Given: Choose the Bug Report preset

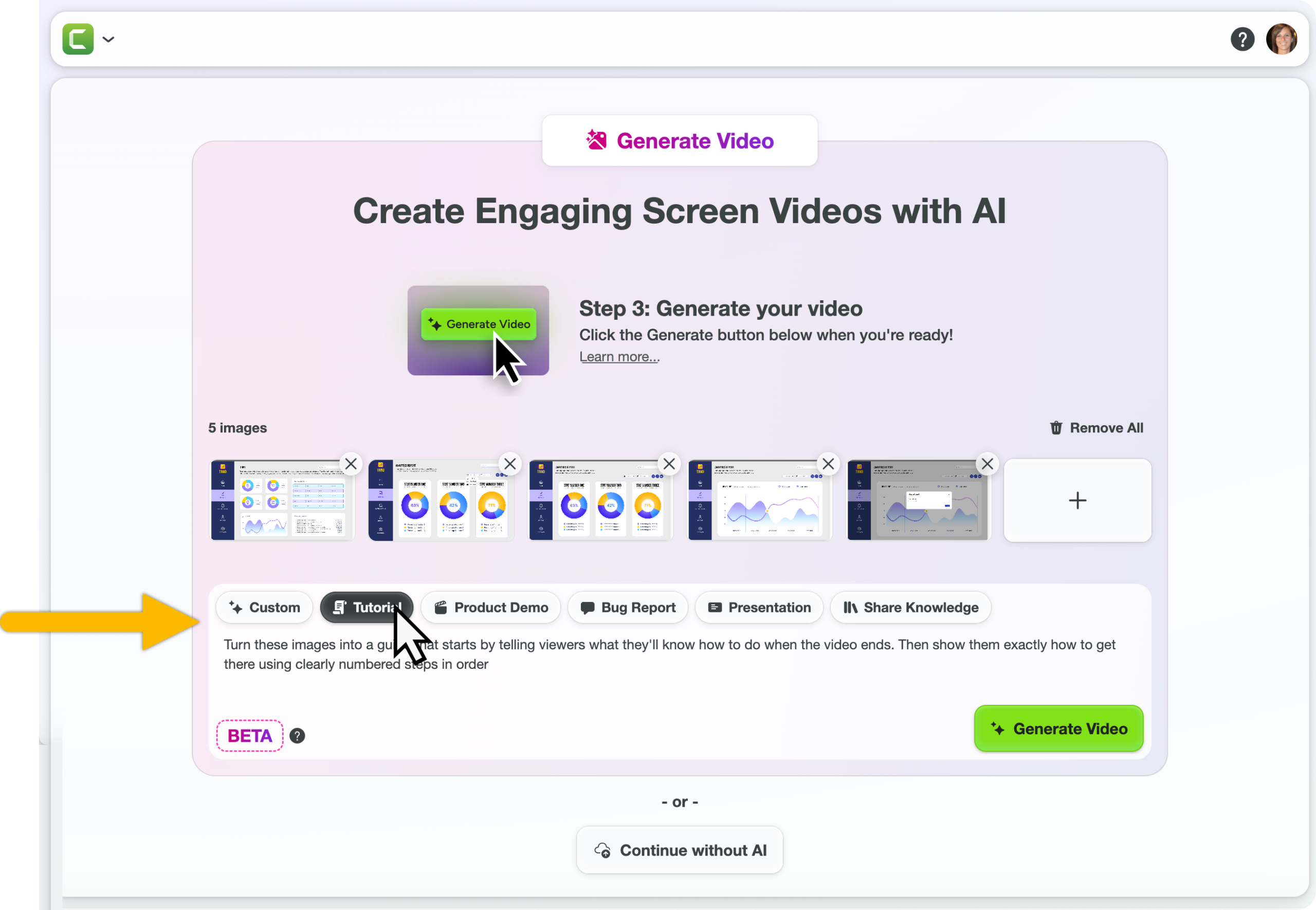Looking at the screenshot, I should click(628, 607).
